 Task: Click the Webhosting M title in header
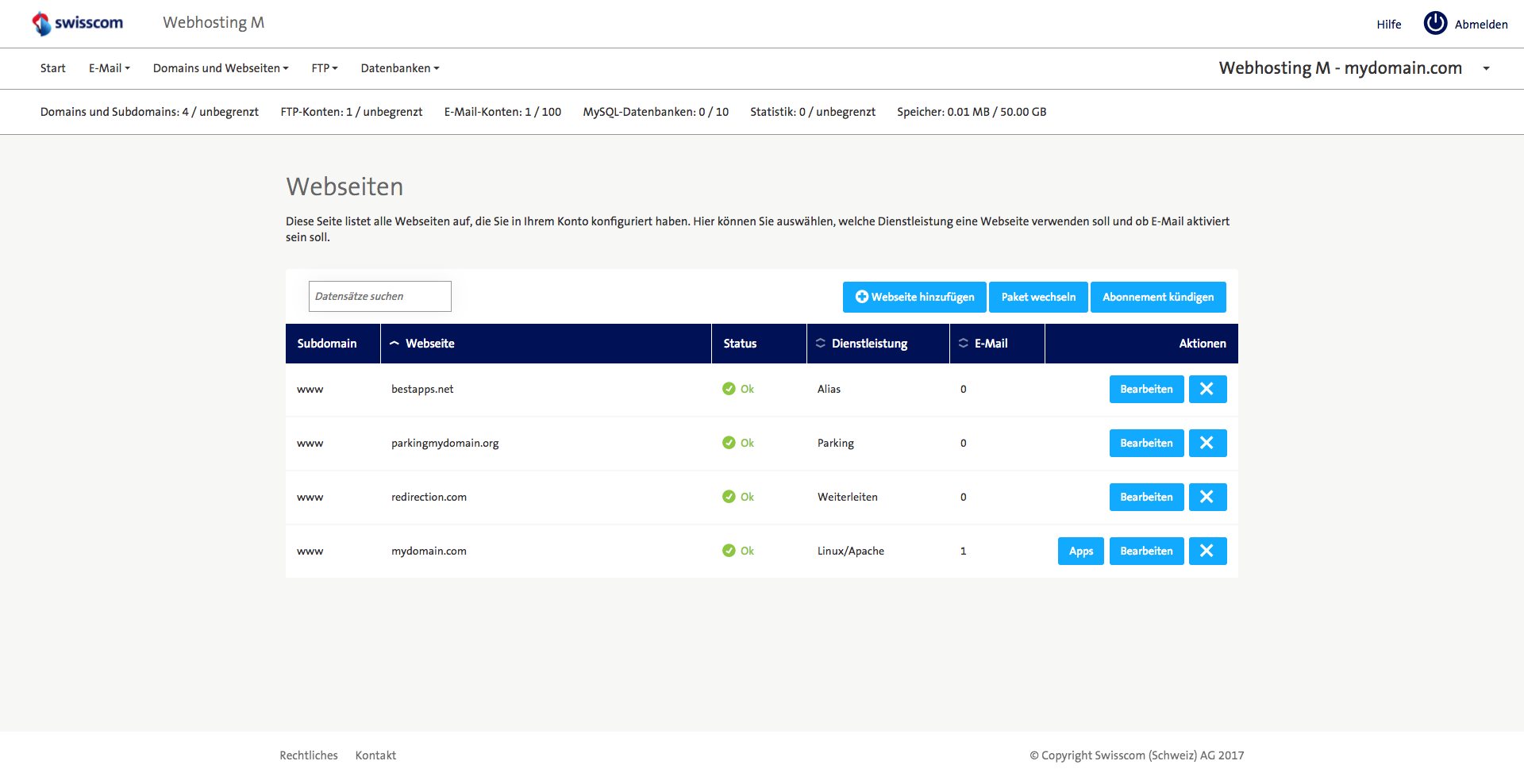click(214, 22)
